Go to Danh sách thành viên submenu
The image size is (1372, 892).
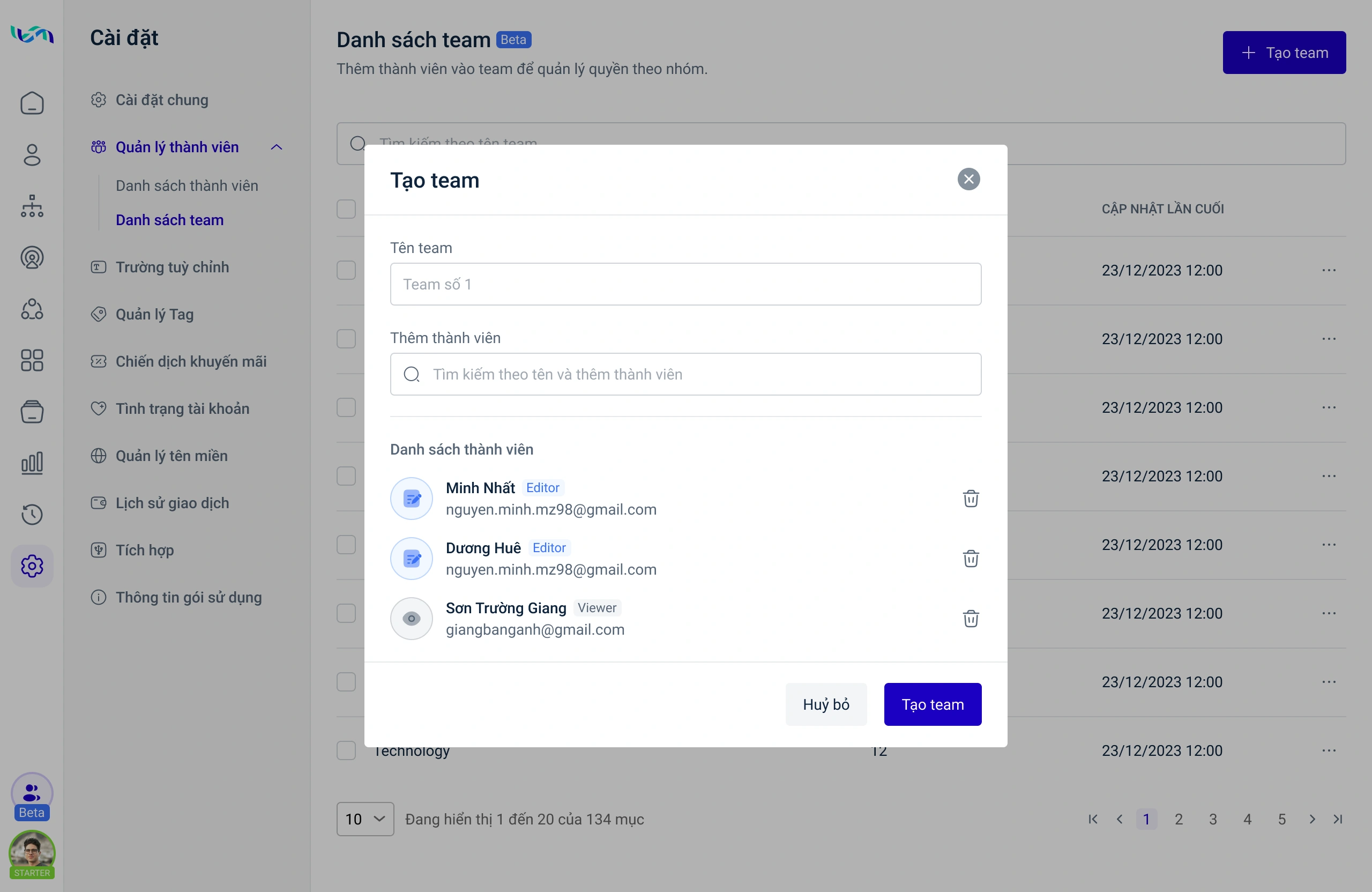(x=187, y=185)
